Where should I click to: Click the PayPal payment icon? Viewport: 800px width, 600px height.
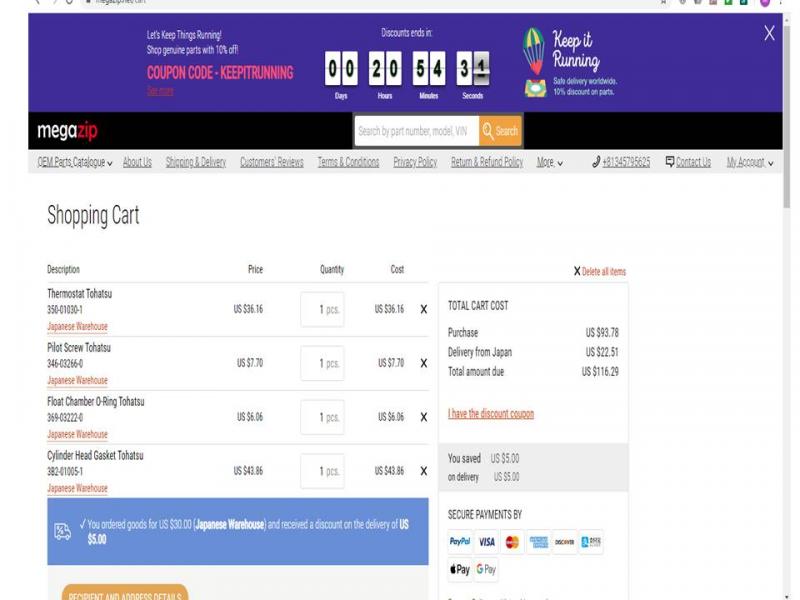click(460, 542)
